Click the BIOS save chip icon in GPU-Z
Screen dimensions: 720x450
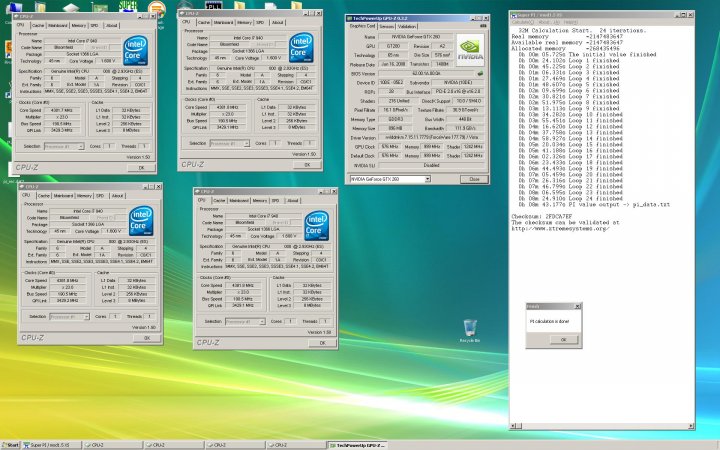point(480,73)
